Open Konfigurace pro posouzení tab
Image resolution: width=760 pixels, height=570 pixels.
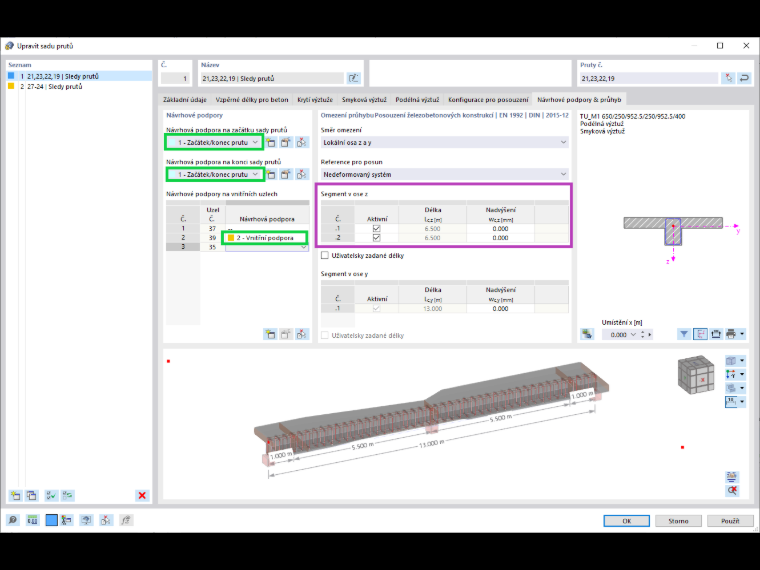488,99
